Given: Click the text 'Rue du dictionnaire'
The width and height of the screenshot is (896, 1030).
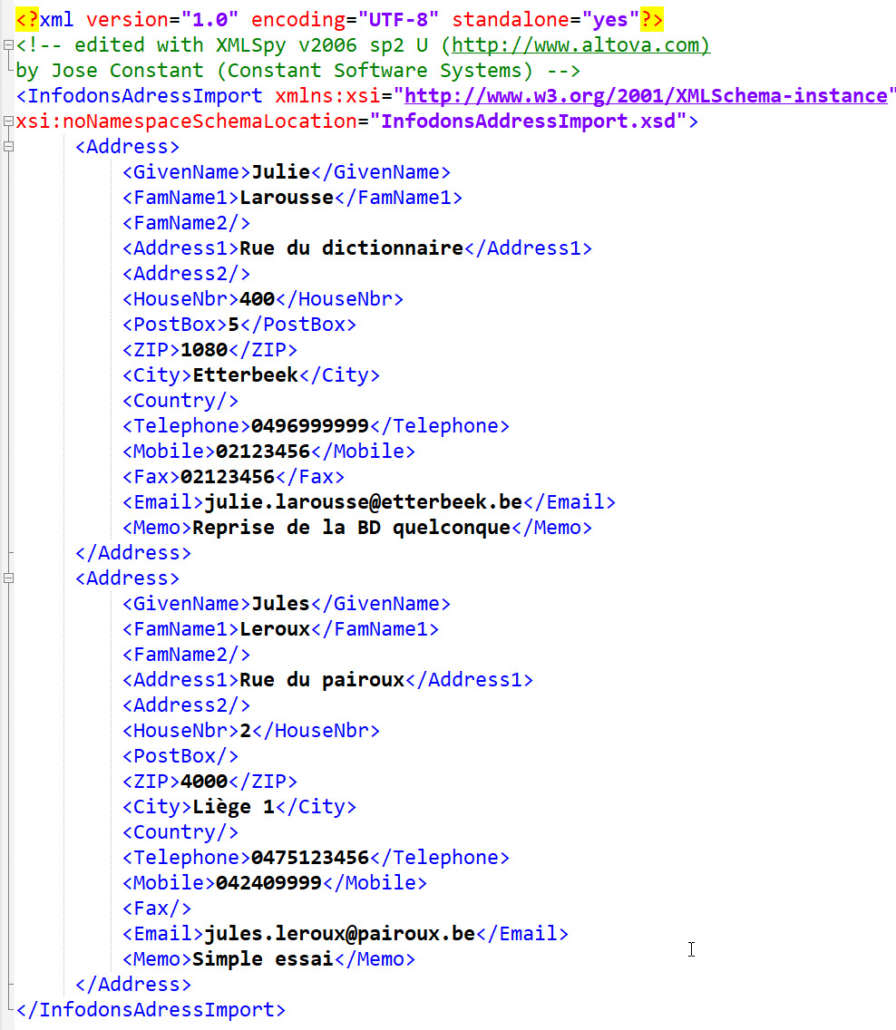Looking at the screenshot, I should [351, 248].
